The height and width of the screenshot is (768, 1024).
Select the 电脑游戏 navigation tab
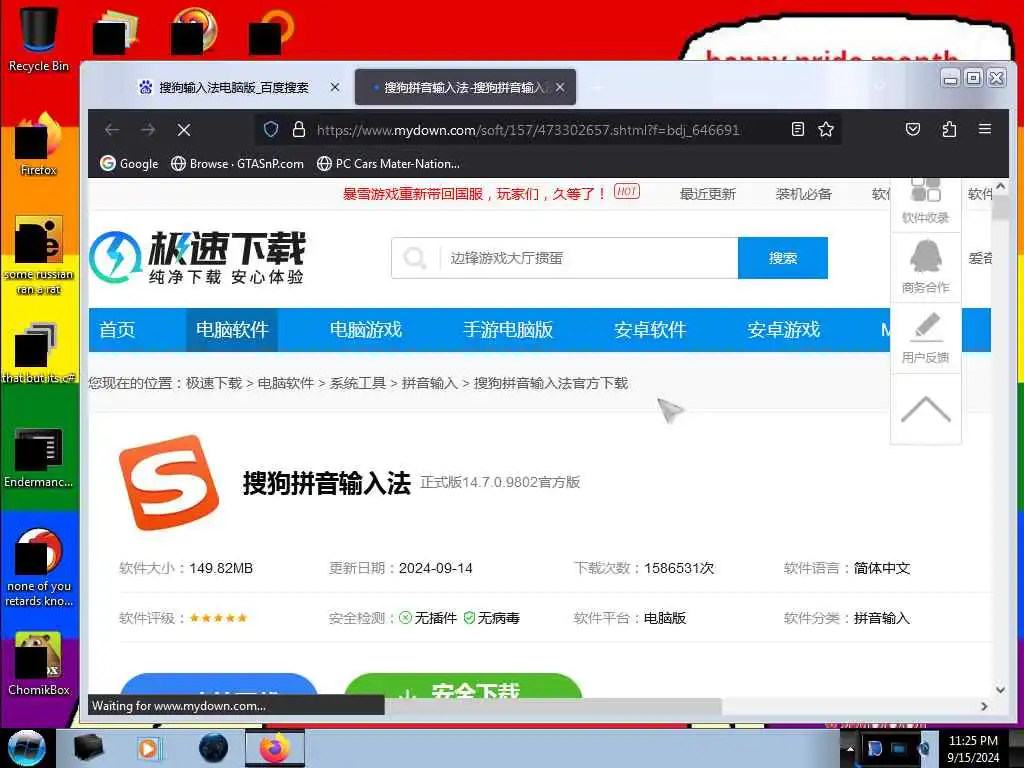[x=366, y=329]
